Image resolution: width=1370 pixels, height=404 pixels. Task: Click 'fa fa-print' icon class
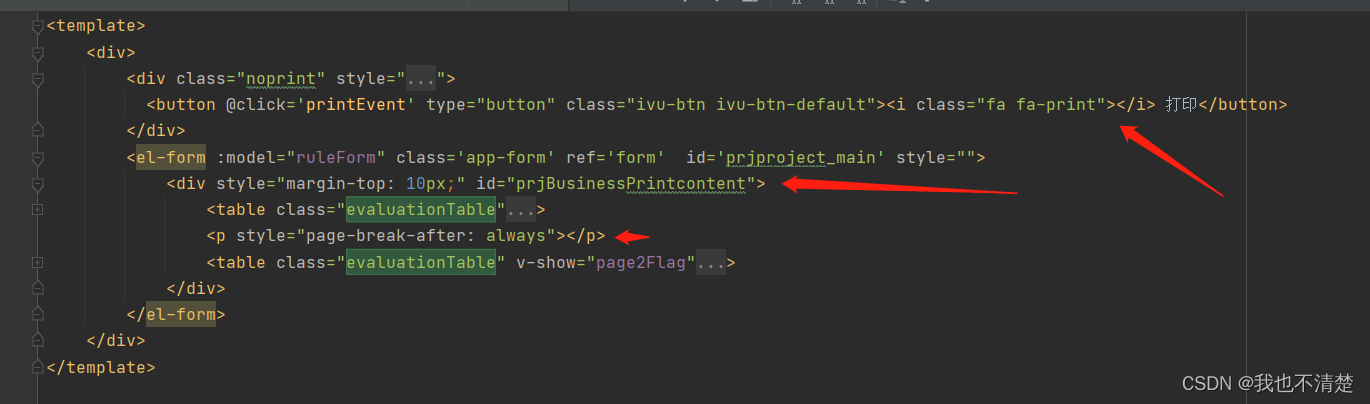[x=1041, y=105]
